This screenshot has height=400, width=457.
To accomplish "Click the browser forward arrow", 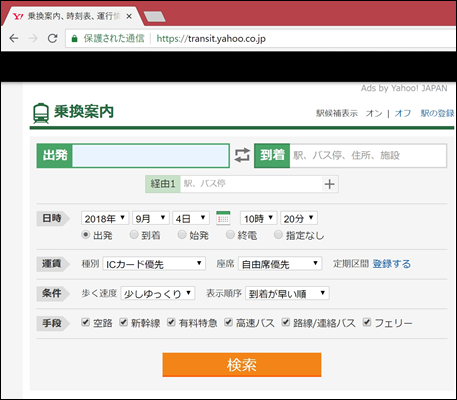I will click(33, 38).
